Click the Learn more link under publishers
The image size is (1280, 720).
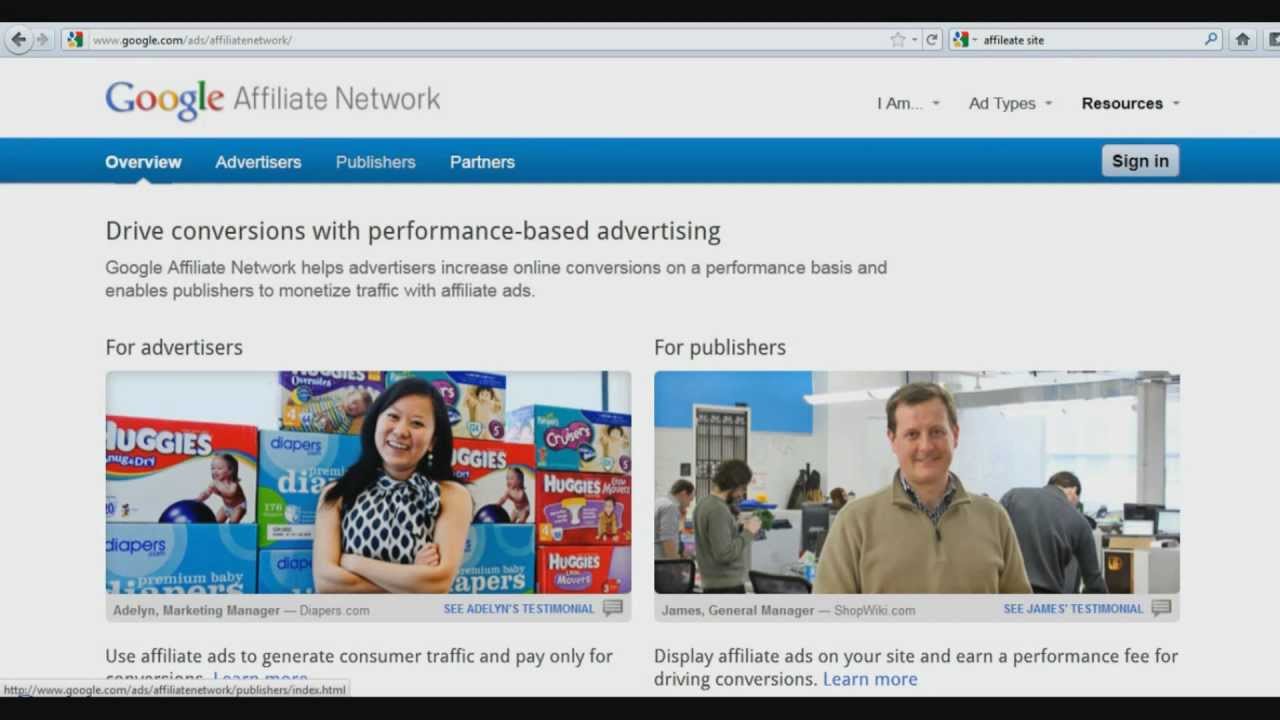coord(870,679)
